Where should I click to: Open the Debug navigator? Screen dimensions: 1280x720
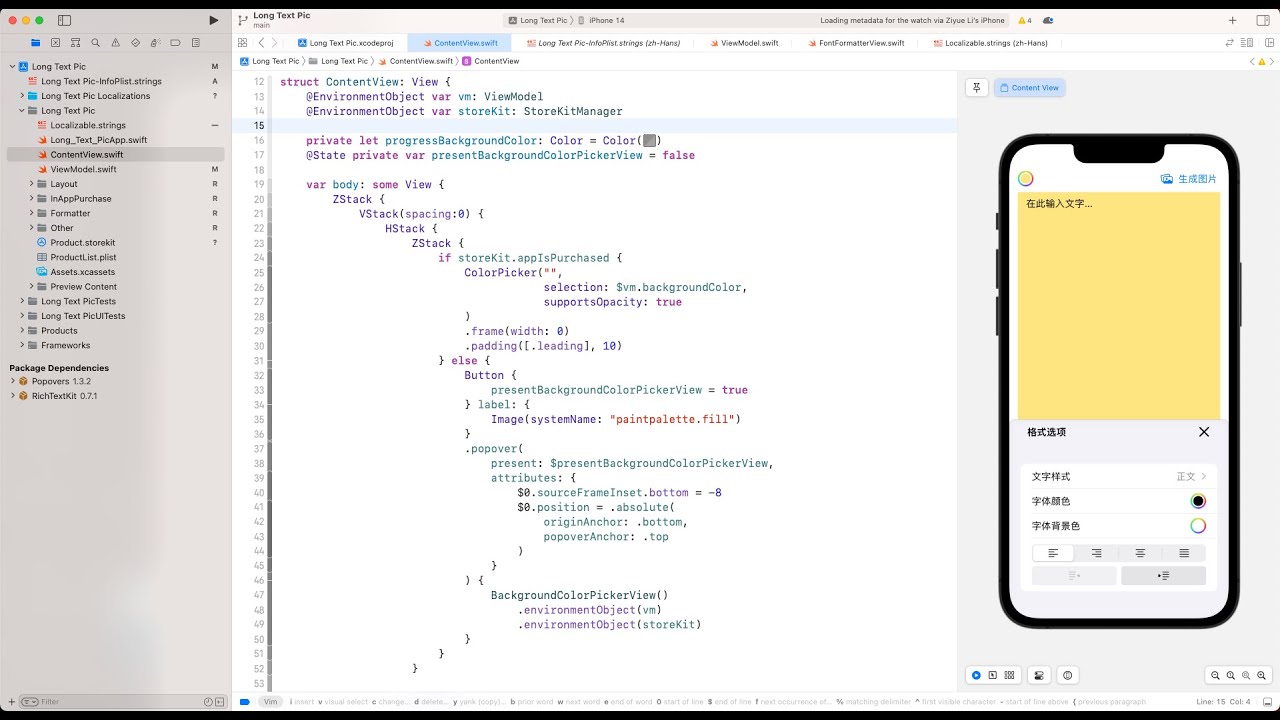[x=155, y=43]
